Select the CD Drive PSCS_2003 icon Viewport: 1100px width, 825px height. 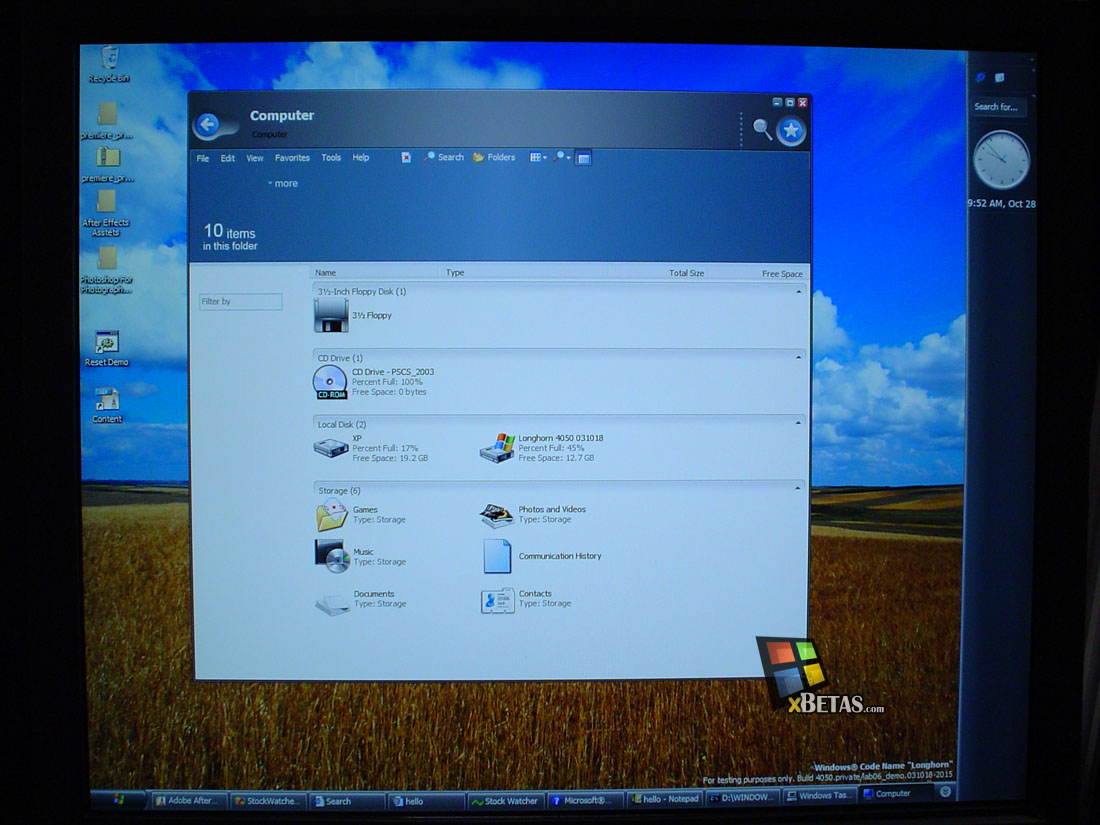tap(330, 382)
